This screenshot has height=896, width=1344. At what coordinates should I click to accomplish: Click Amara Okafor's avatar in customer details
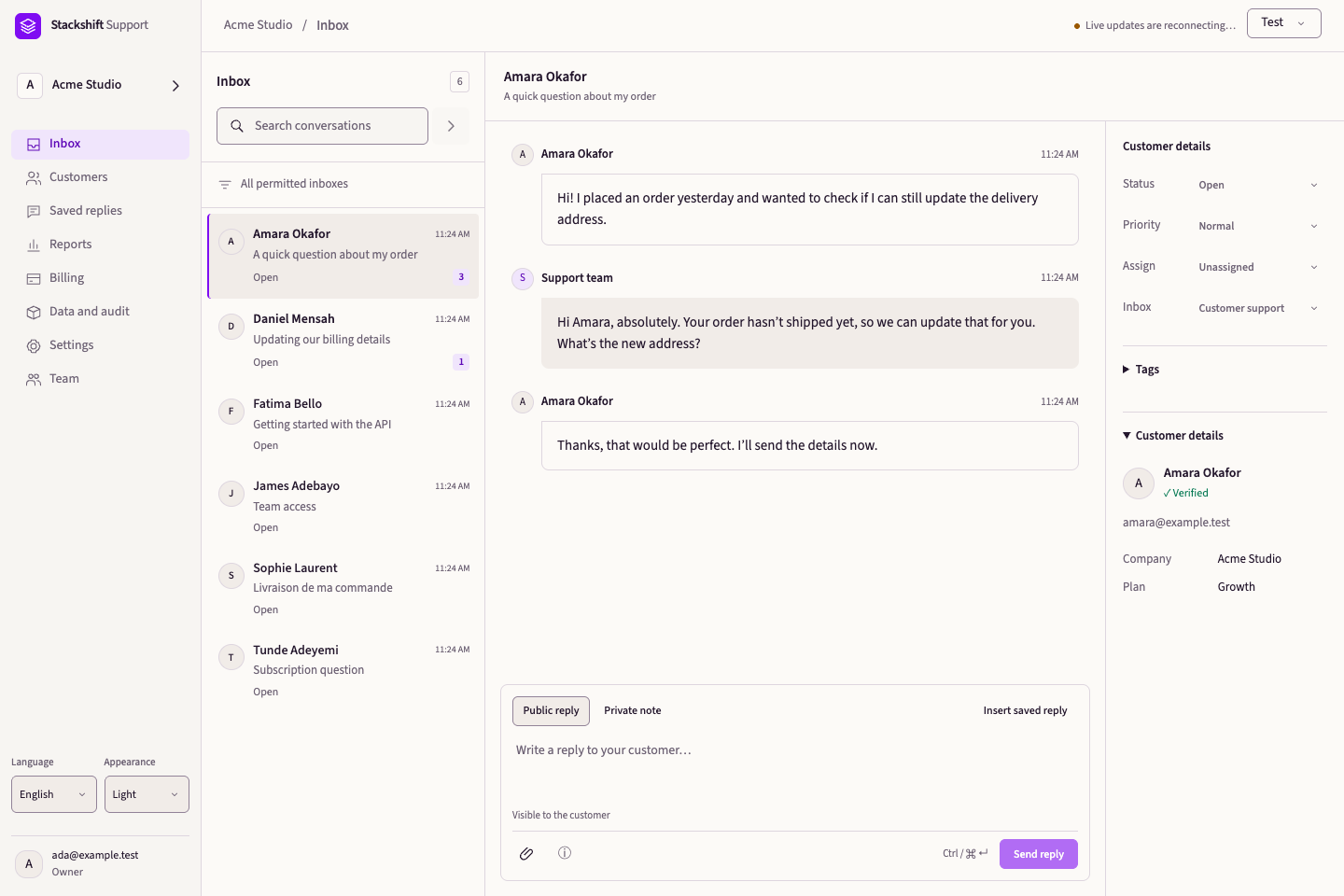(1139, 483)
